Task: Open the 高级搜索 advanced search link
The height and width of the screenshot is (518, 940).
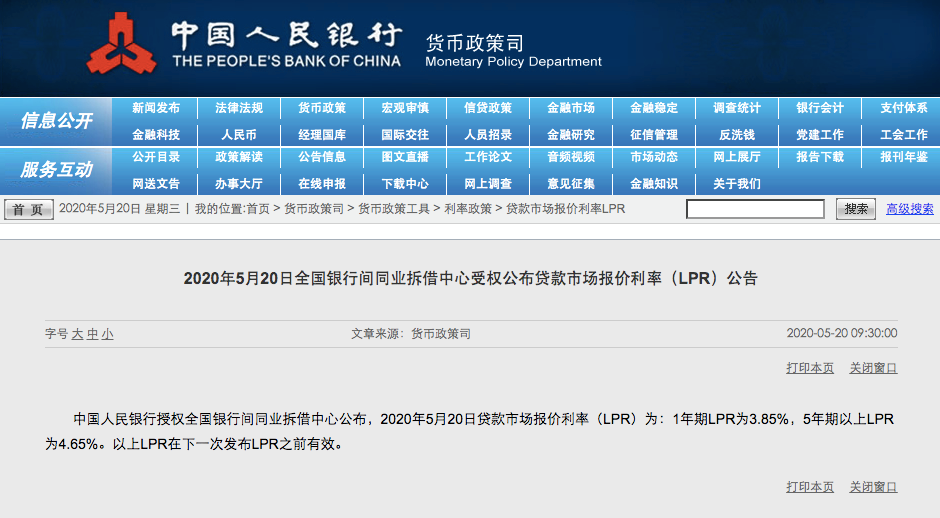Action: pos(909,209)
